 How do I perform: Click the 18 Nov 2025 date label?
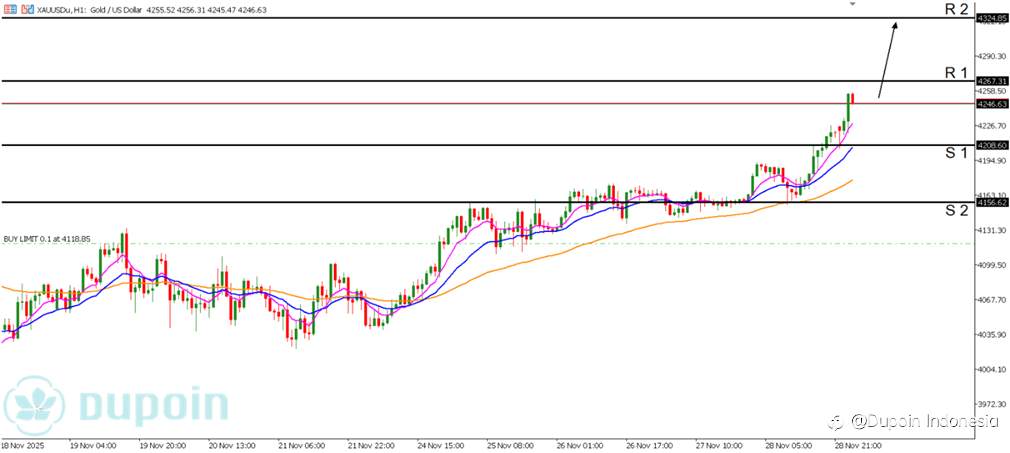tap(24, 445)
